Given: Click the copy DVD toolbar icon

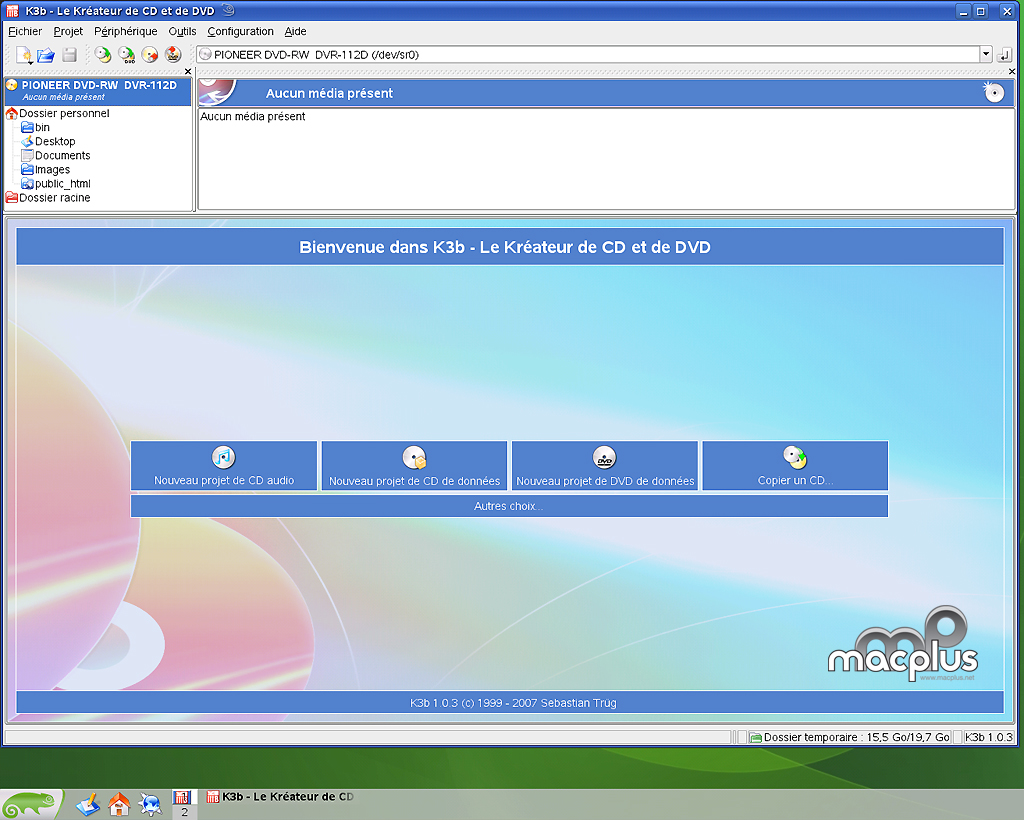Looking at the screenshot, I should click(126, 55).
